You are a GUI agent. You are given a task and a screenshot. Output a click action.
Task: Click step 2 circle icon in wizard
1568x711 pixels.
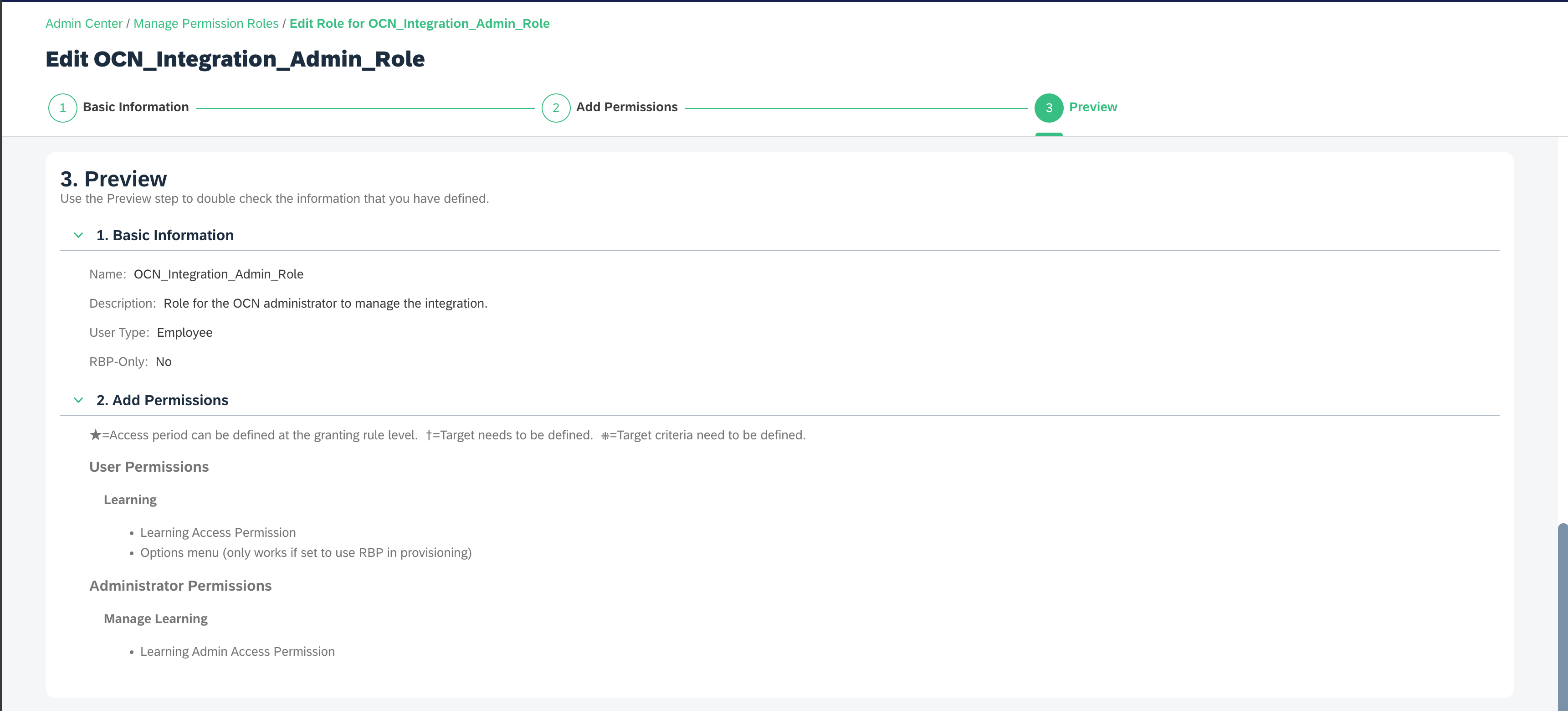tap(556, 108)
